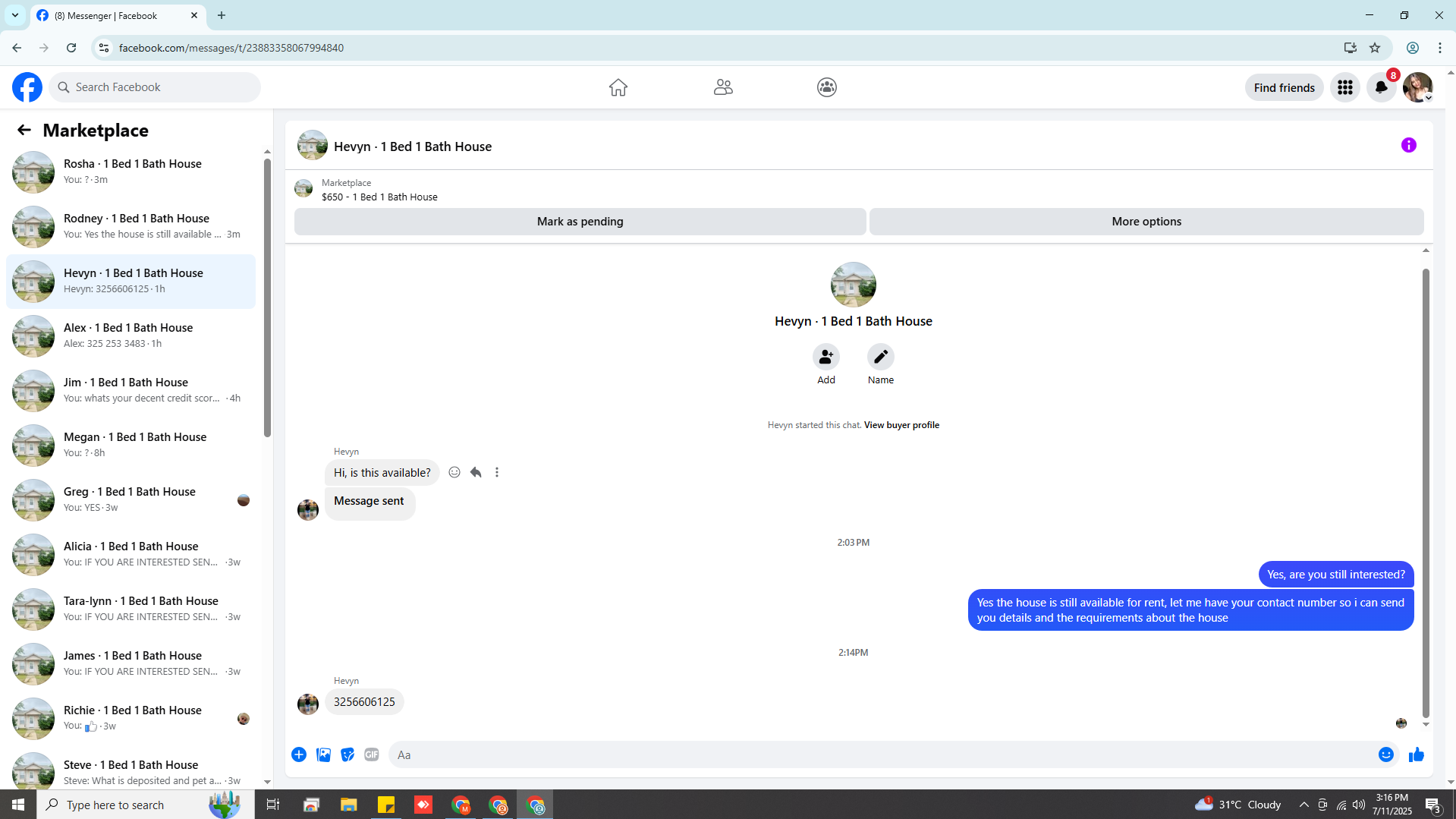Attach a file with photo icon
This screenshot has width=1456, height=819.
coord(323,754)
